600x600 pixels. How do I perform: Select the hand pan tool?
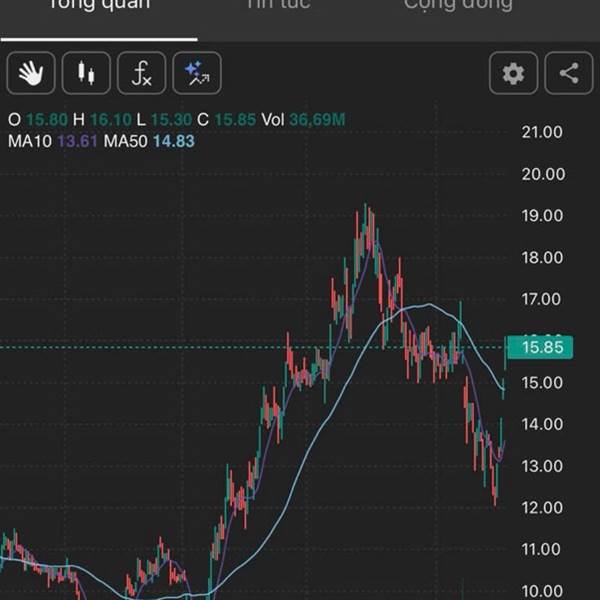point(31,73)
